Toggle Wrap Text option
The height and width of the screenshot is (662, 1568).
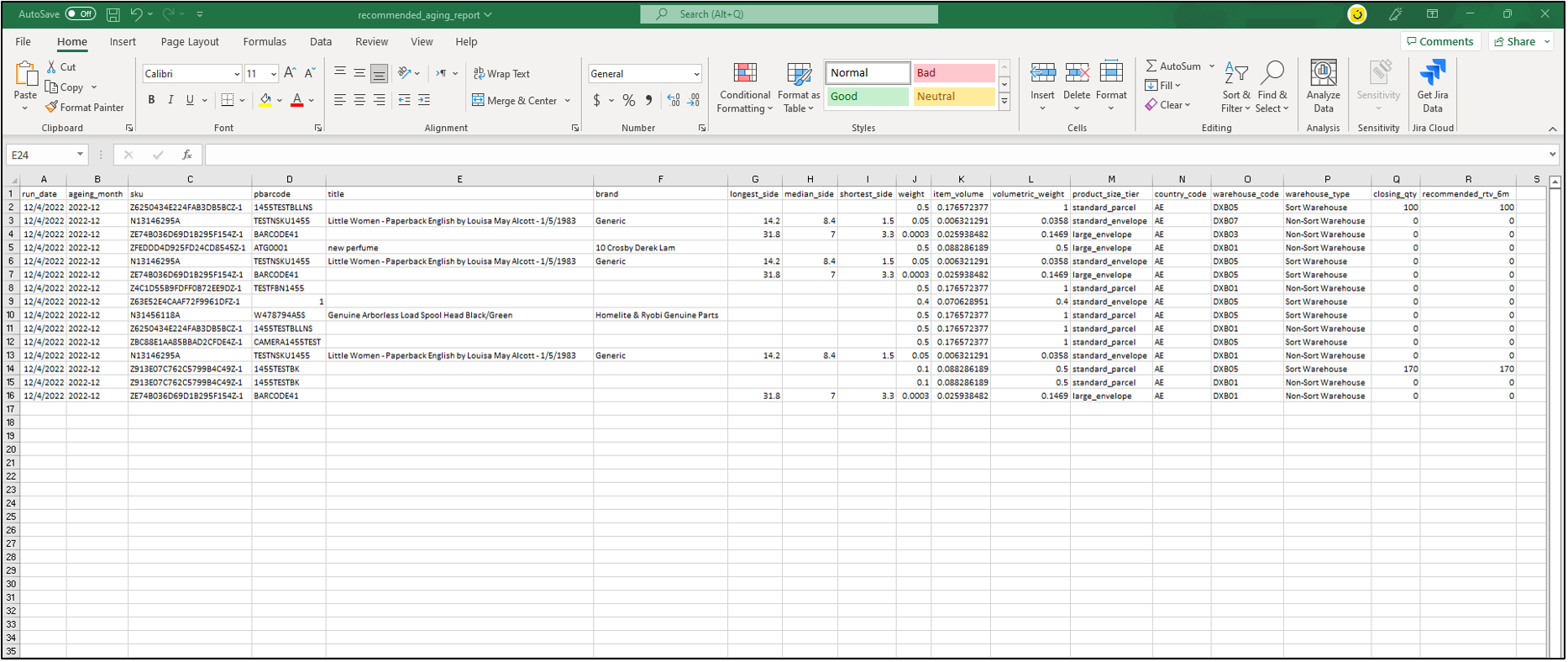501,74
